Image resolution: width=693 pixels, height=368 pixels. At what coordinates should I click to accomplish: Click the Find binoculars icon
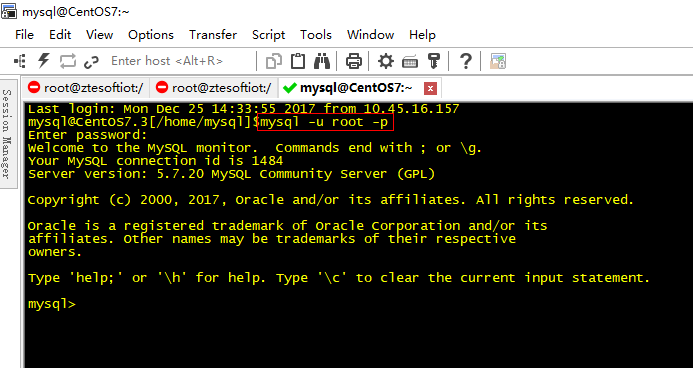click(x=322, y=61)
